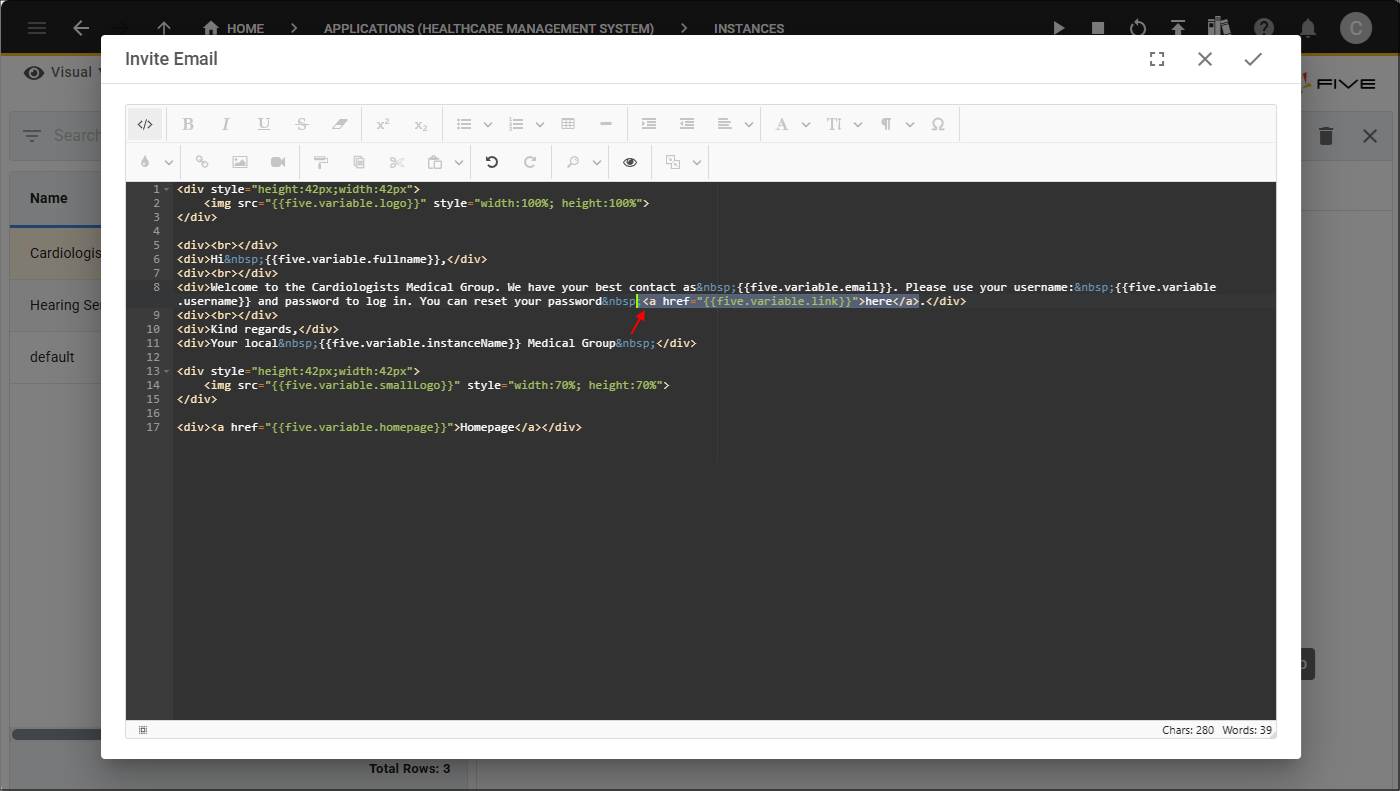This screenshot has height=791, width=1400.
Task: Expand the text alignment dropdown
Action: 750,125
